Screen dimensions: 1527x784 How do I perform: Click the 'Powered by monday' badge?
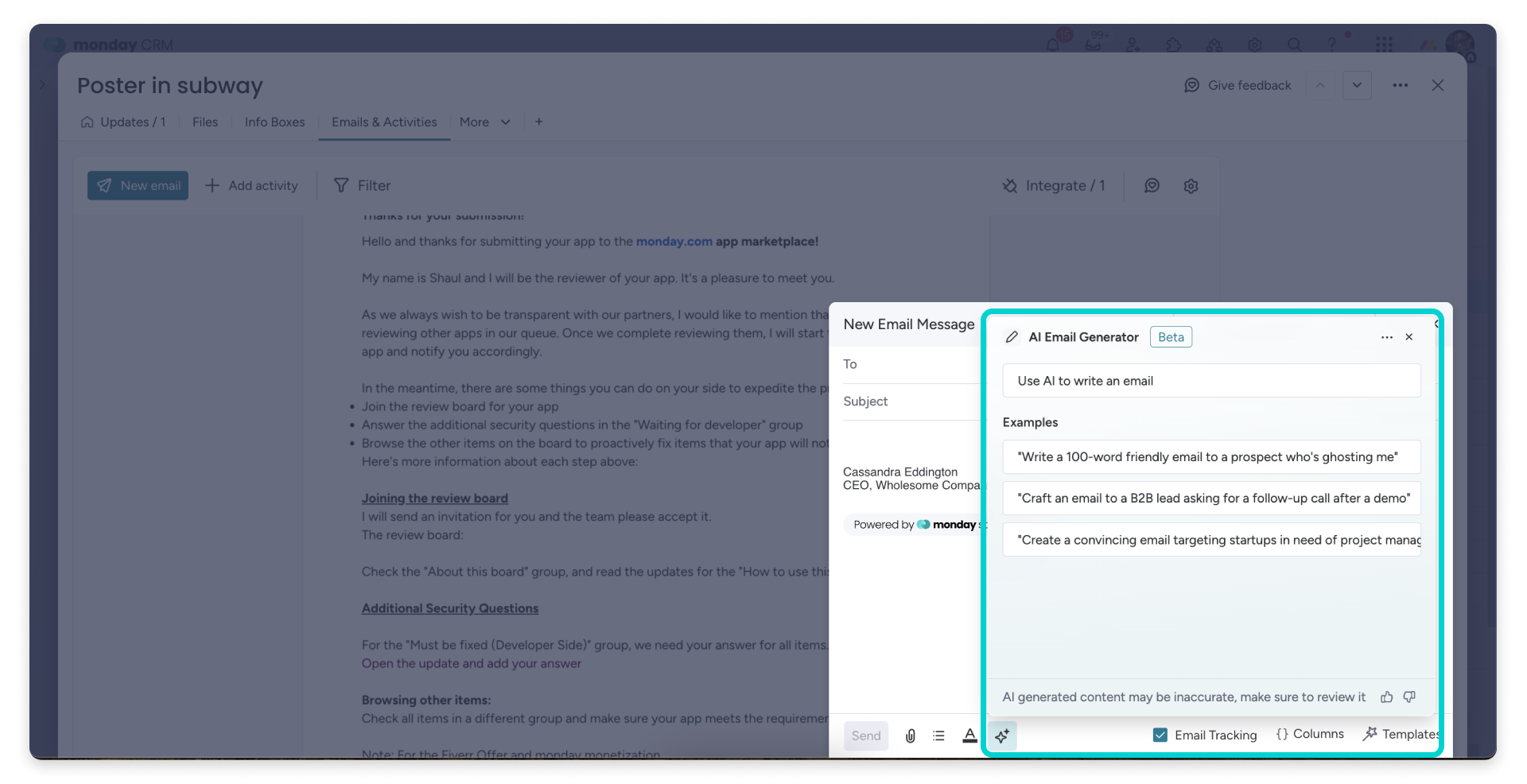915,524
